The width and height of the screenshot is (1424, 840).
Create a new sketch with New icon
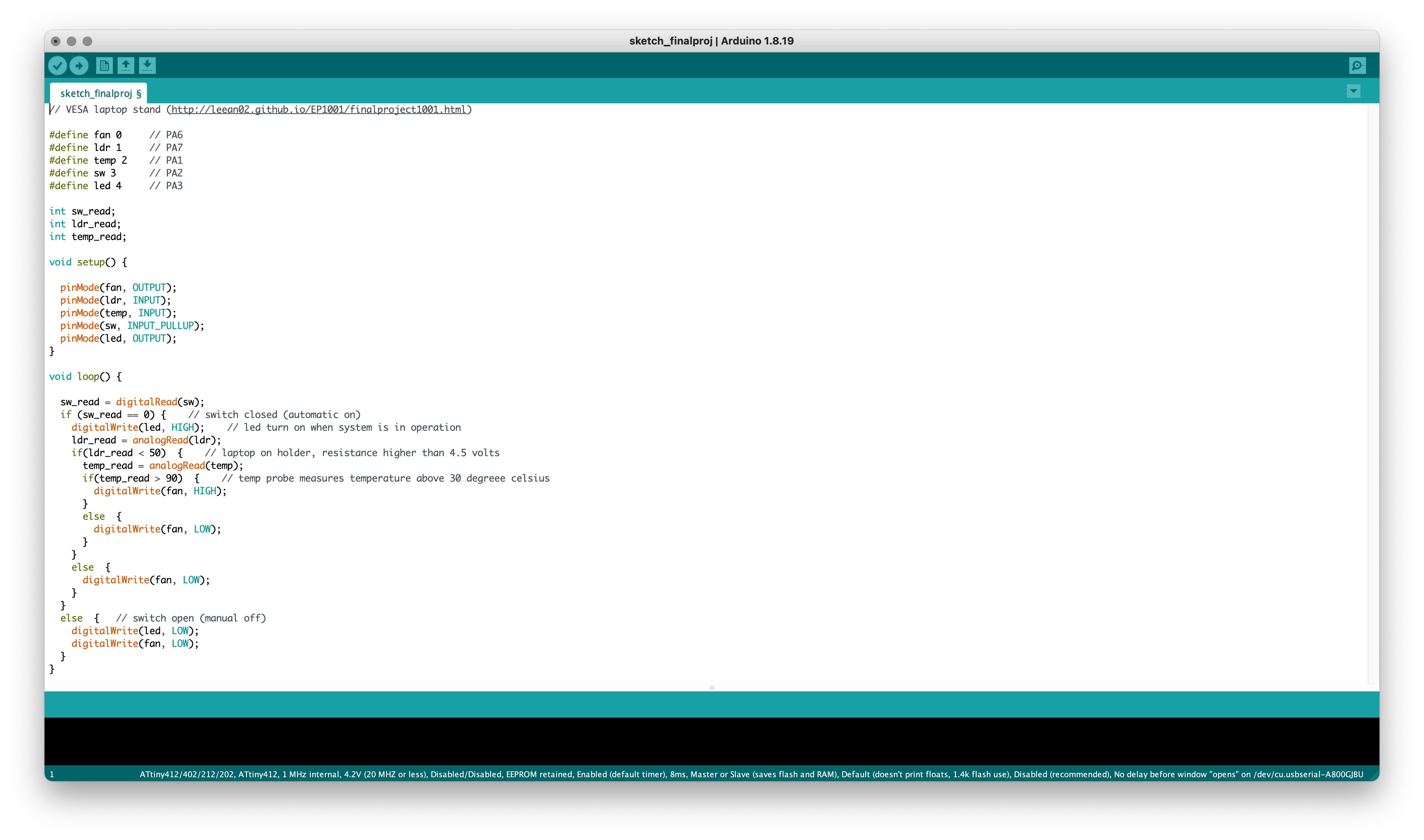(x=104, y=66)
